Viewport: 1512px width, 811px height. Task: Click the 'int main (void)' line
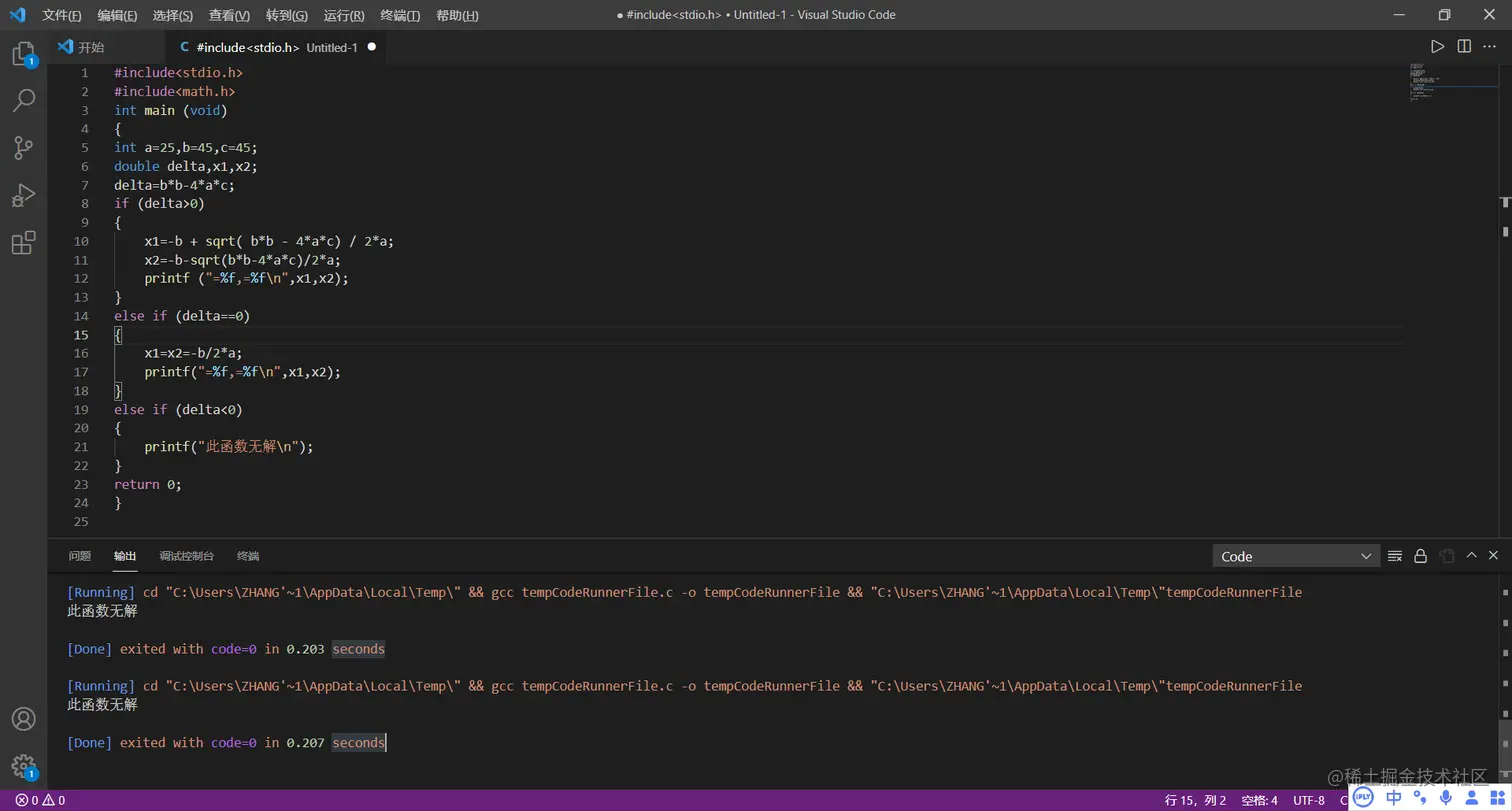click(171, 111)
